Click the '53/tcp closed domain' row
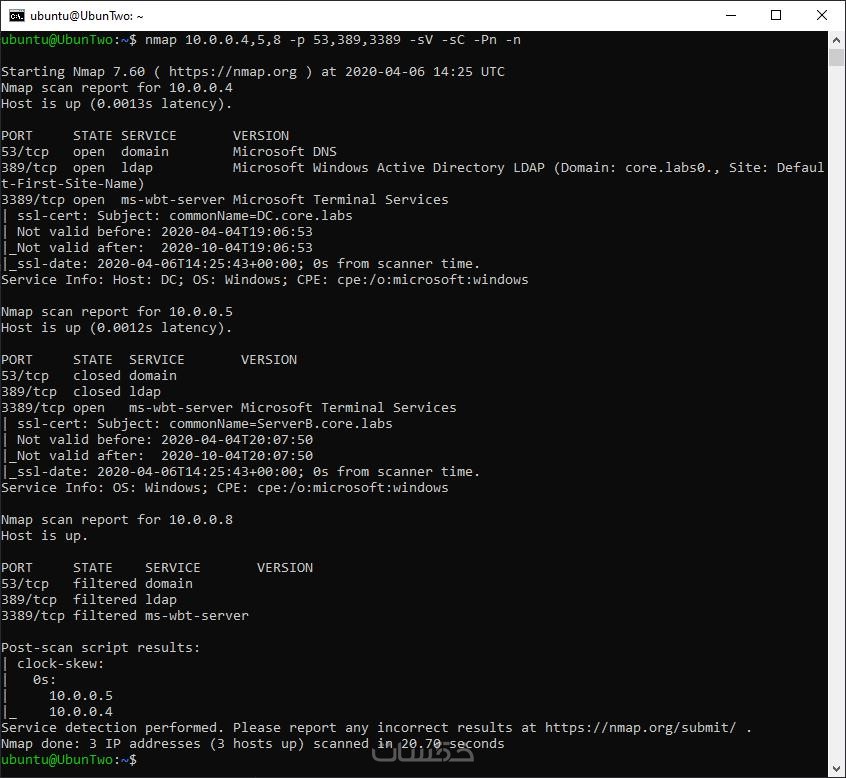 tap(88, 376)
